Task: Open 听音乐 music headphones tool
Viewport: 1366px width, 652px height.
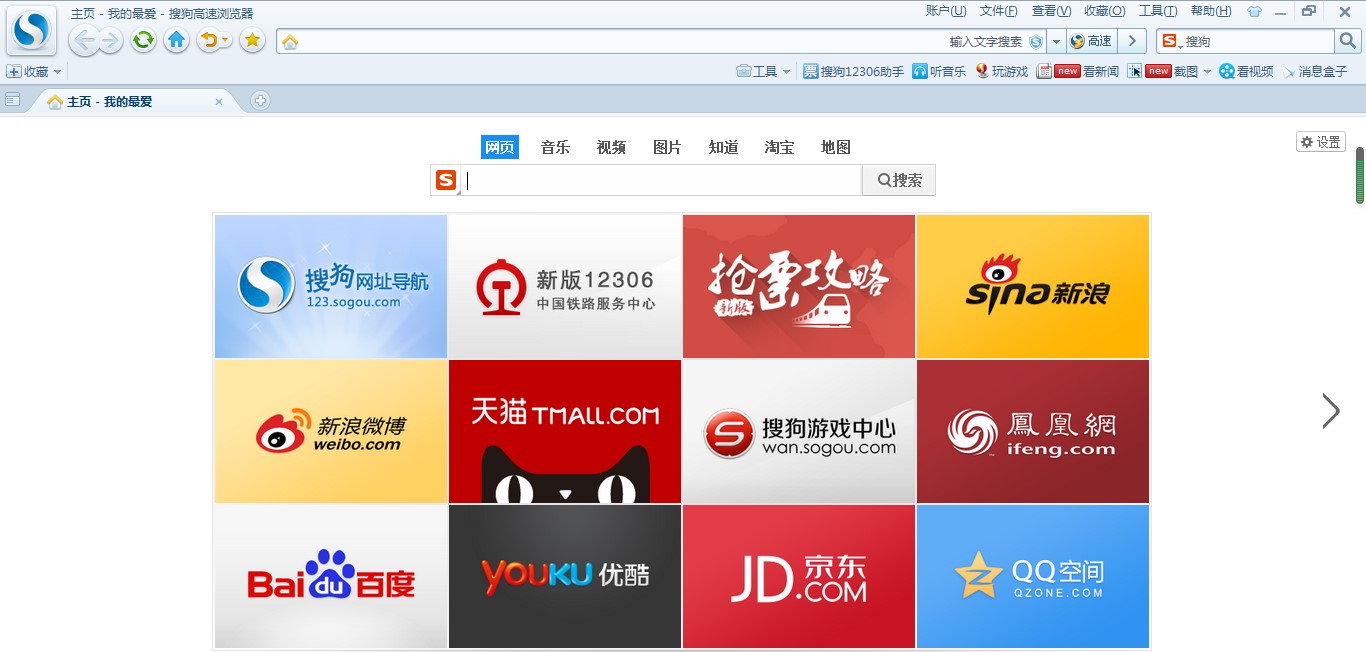Action: (x=939, y=72)
